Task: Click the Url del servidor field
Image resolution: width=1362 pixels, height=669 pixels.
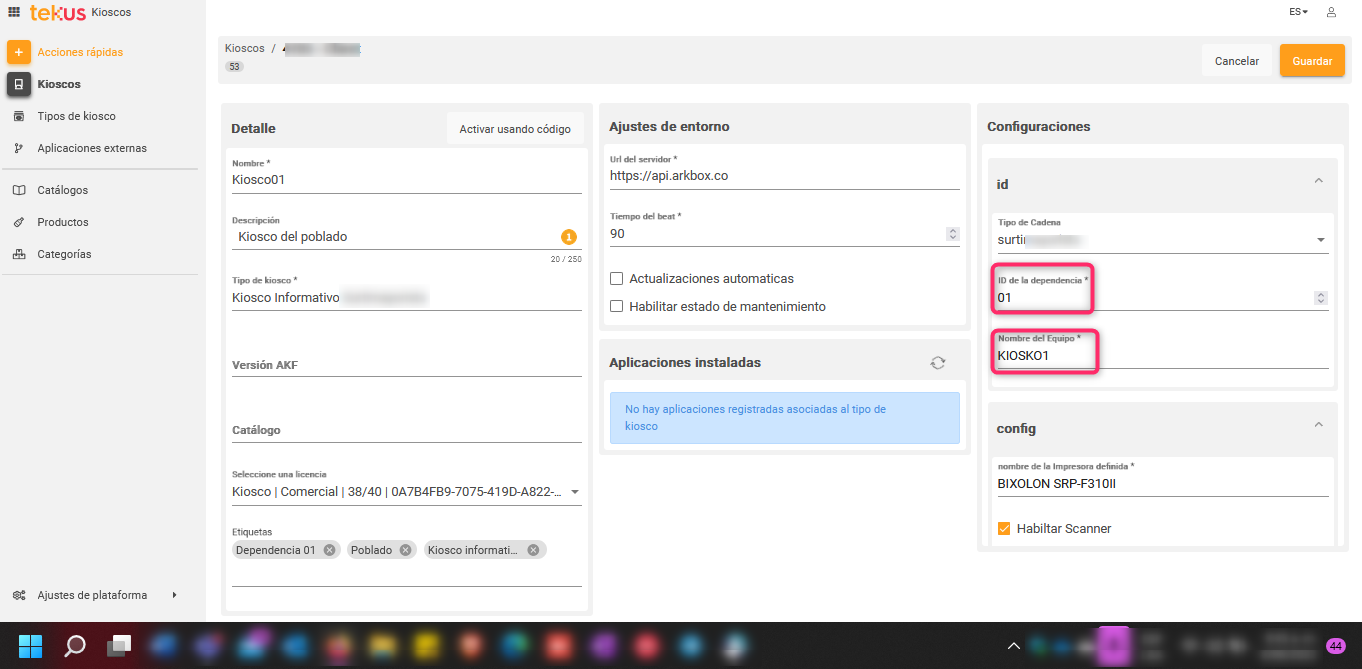Action: [784, 176]
